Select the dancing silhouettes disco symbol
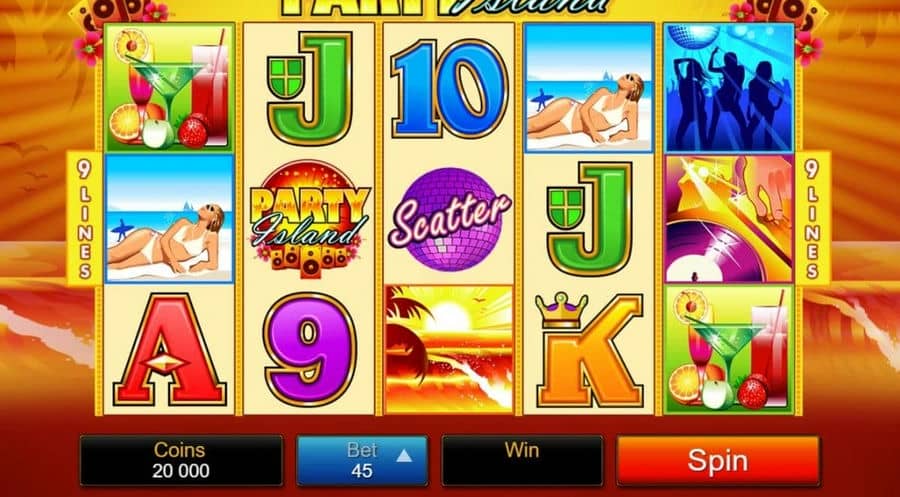This screenshot has height=497, width=900. pyautogui.click(x=729, y=88)
